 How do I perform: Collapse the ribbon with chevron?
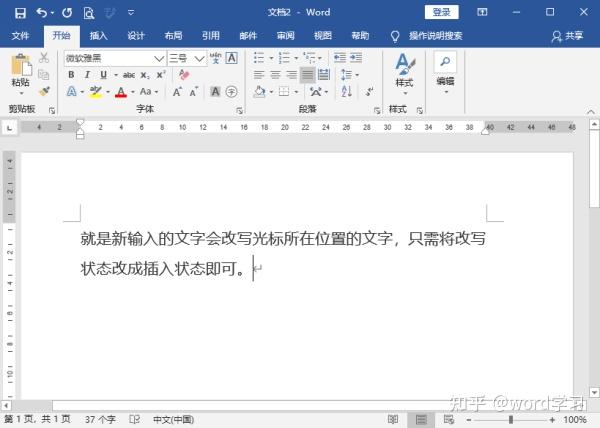tap(590, 112)
